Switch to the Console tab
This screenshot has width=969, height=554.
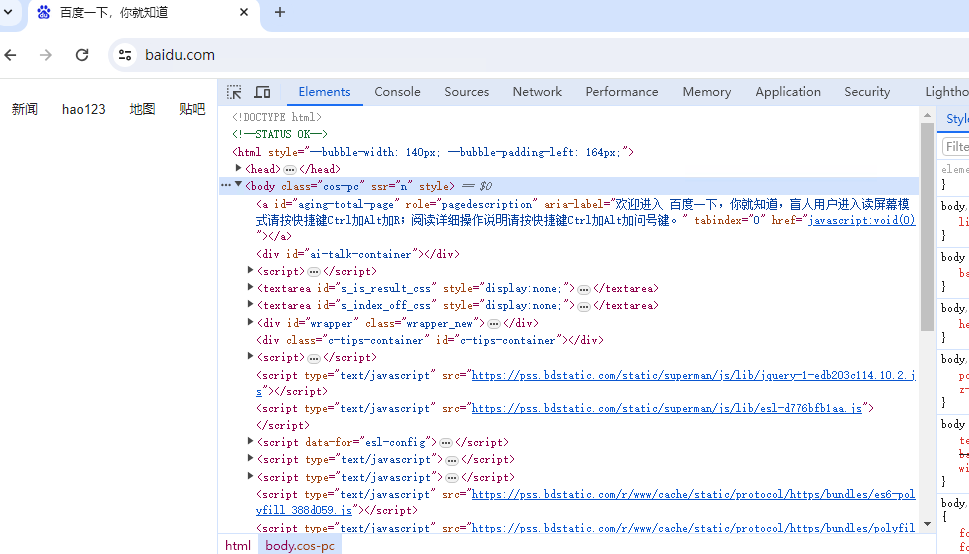pyautogui.click(x=397, y=92)
